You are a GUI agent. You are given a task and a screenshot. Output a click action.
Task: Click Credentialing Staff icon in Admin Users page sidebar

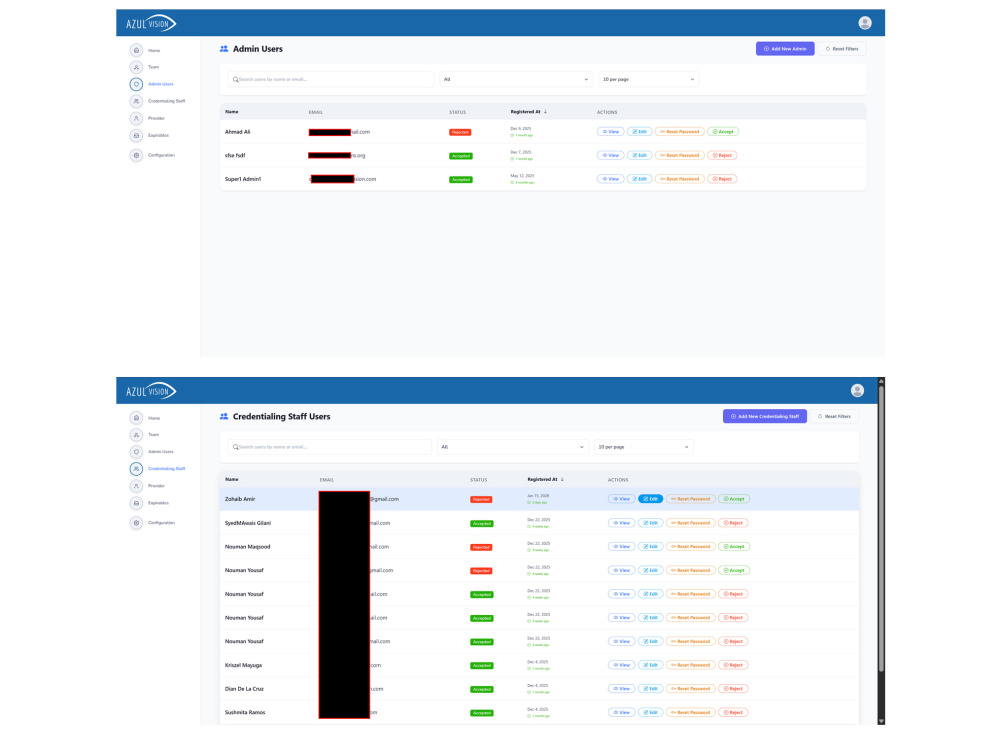coord(136,101)
